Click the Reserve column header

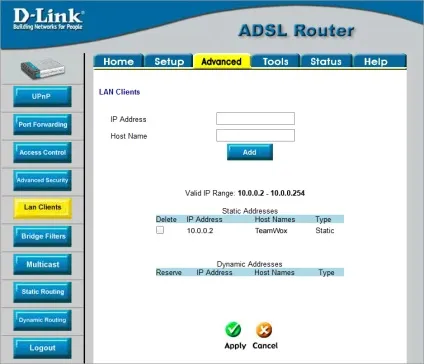[x=169, y=272]
